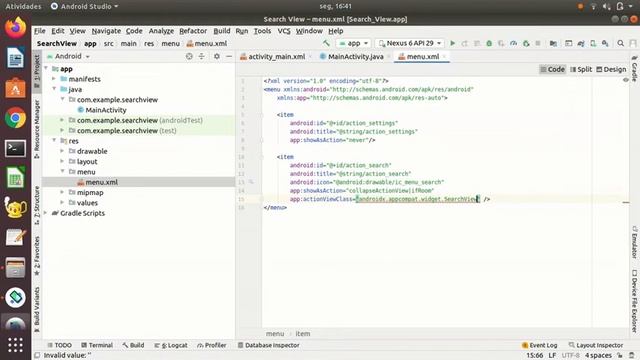640x360 pixels.
Task: Click the Show Applications grid icon
Action: pyautogui.click(x=16, y=345)
